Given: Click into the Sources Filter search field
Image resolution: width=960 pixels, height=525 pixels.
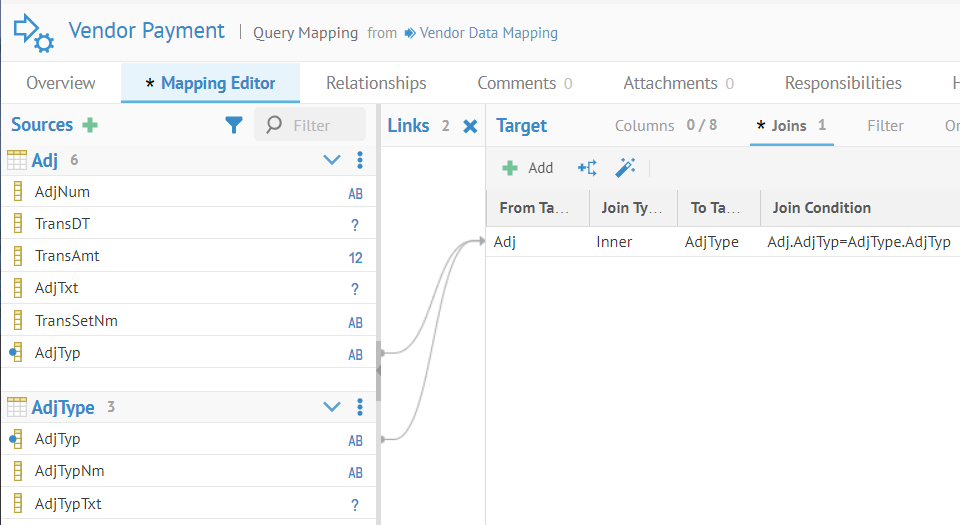Looking at the screenshot, I should click(x=322, y=125).
